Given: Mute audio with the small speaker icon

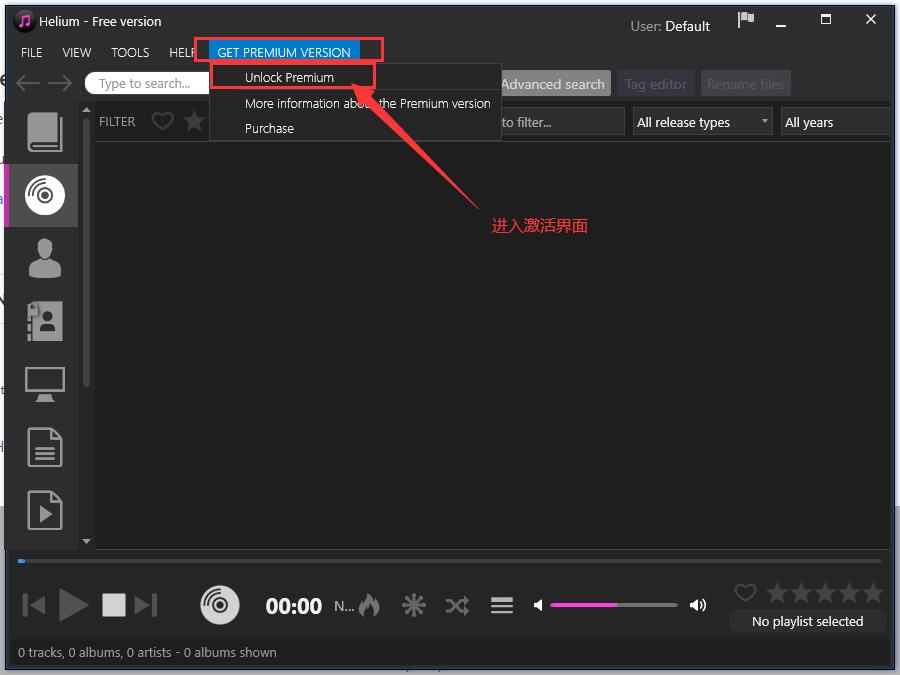Looking at the screenshot, I should pyautogui.click(x=538, y=605).
